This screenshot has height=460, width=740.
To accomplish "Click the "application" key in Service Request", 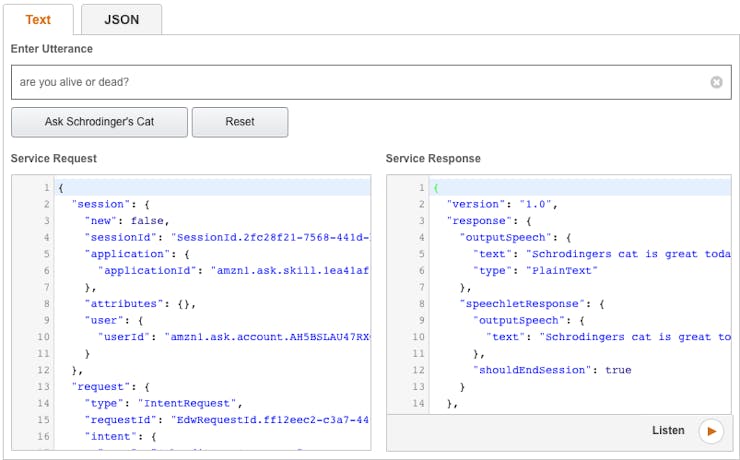I will (x=127, y=254).
